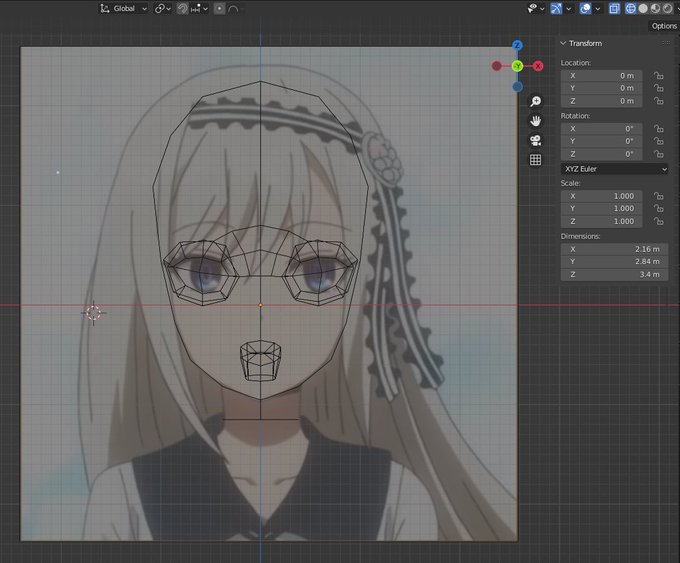This screenshot has width=680, height=563.
Task: Open the gizmo options dropdown arrow
Action: click(568, 9)
